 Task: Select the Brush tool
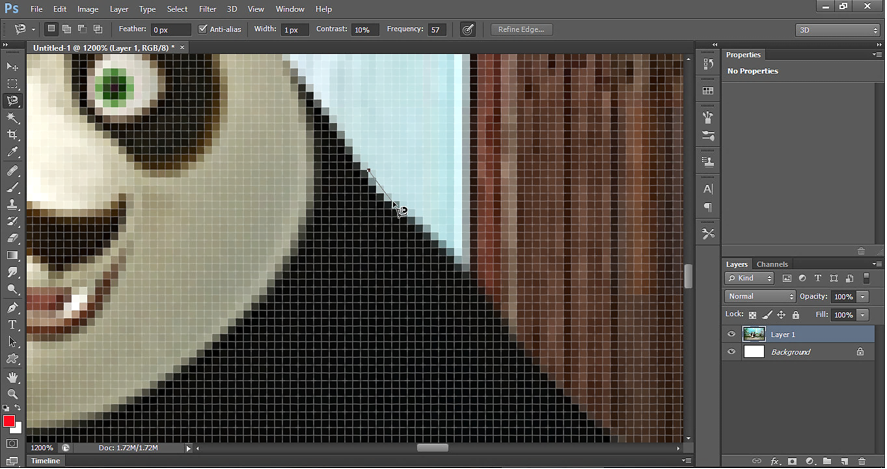tap(12, 187)
